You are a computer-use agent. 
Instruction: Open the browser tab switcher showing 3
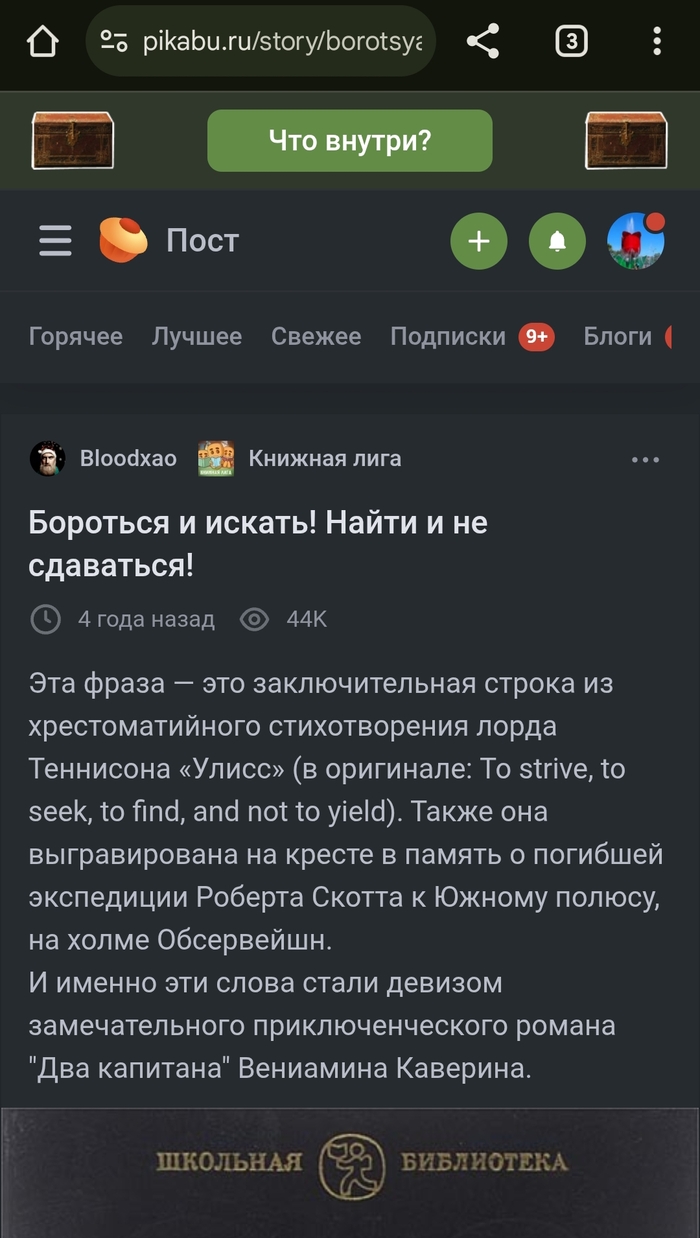tap(571, 42)
